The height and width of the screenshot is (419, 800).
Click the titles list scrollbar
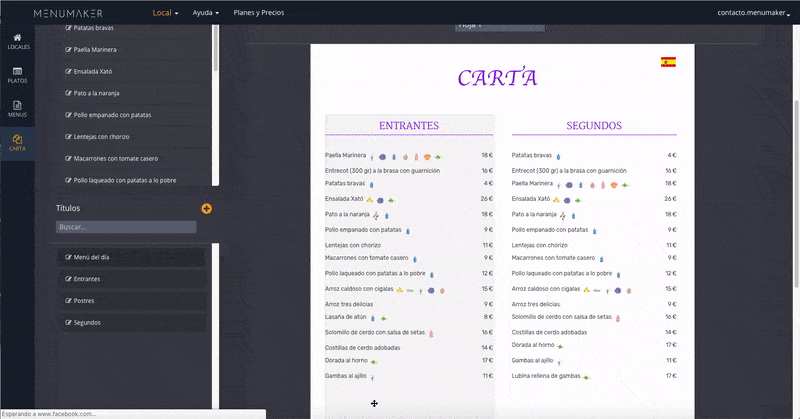(215, 326)
